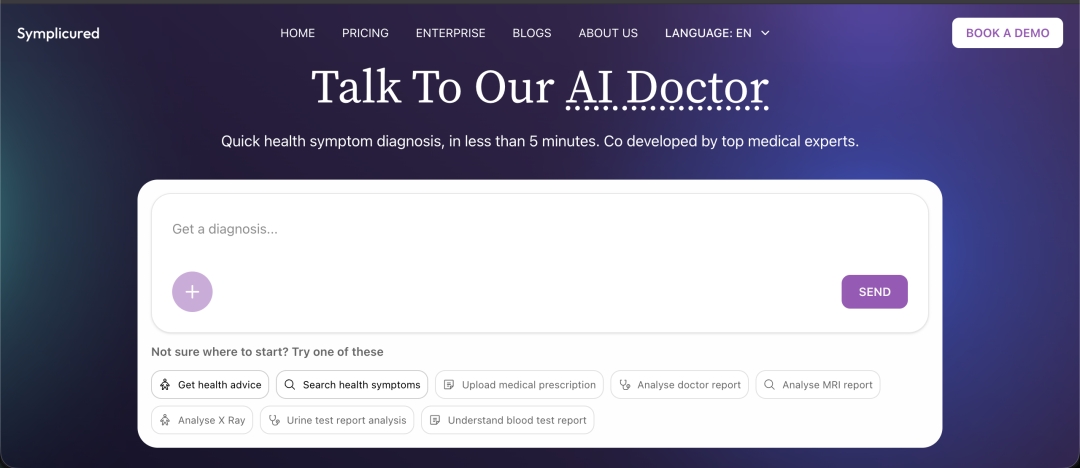Open the PRICING page

click(x=365, y=33)
